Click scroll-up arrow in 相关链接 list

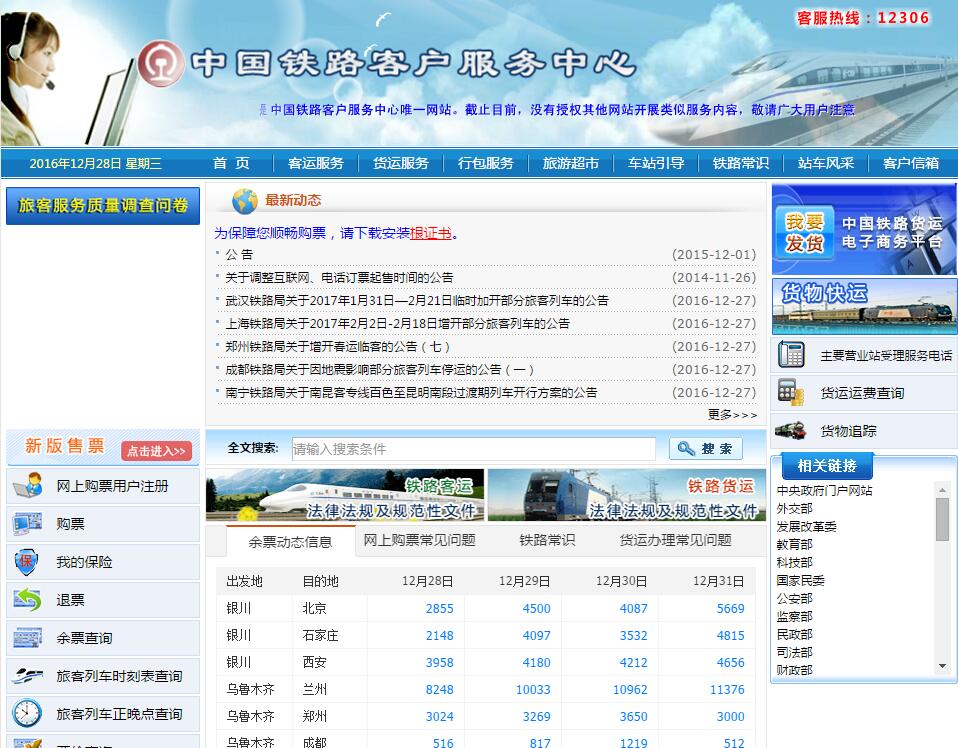click(942, 490)
